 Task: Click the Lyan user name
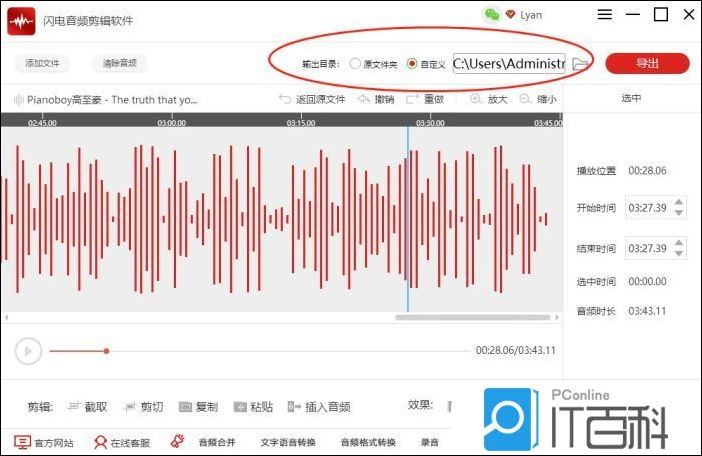click(531, 15)
